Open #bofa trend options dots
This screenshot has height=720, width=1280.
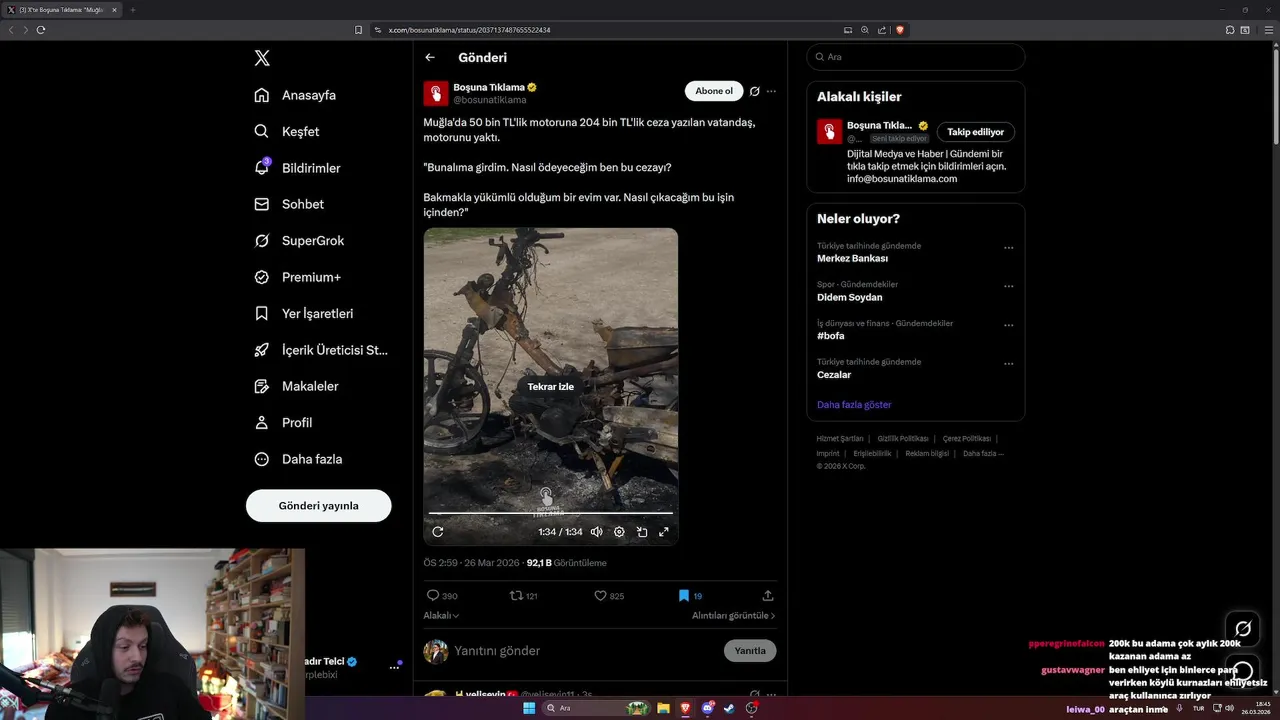click(1008, 325)
